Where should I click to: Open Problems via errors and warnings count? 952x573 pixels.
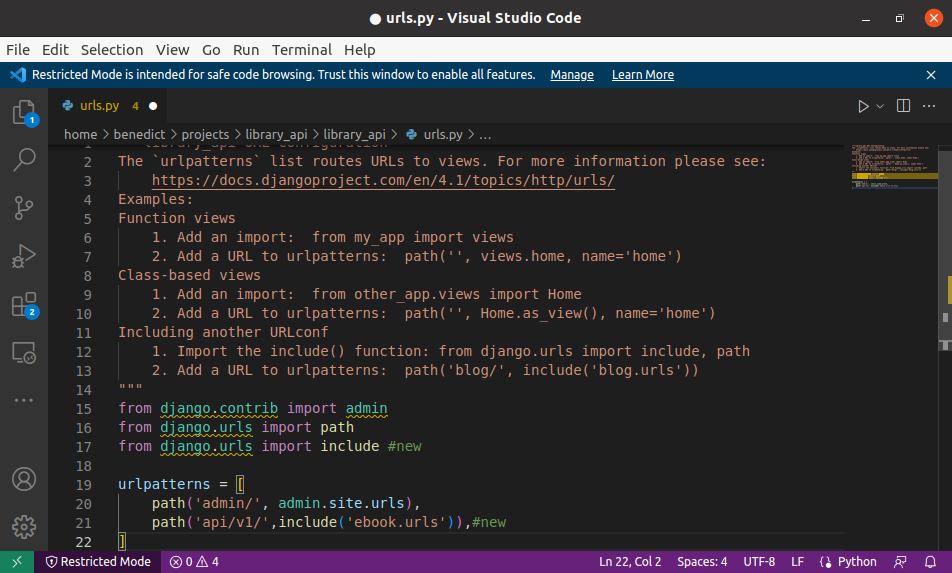pos(194,562)
